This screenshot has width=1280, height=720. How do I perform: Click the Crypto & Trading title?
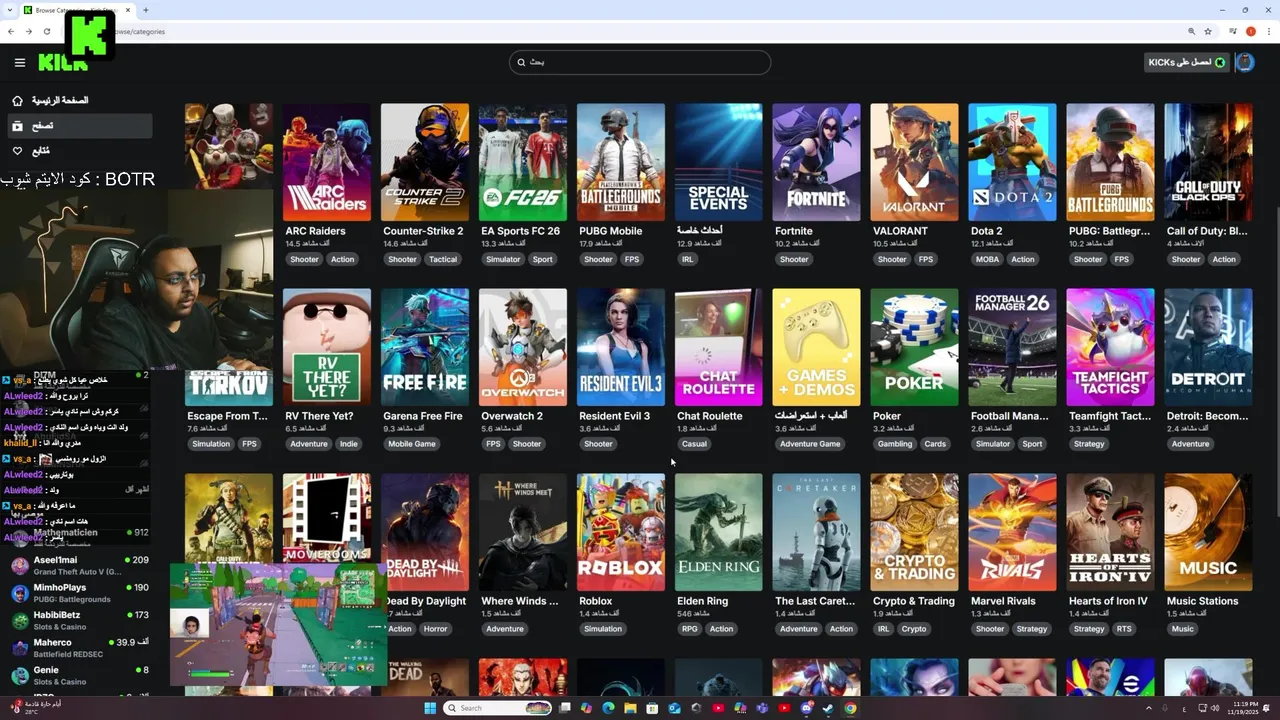click(914, 601)
